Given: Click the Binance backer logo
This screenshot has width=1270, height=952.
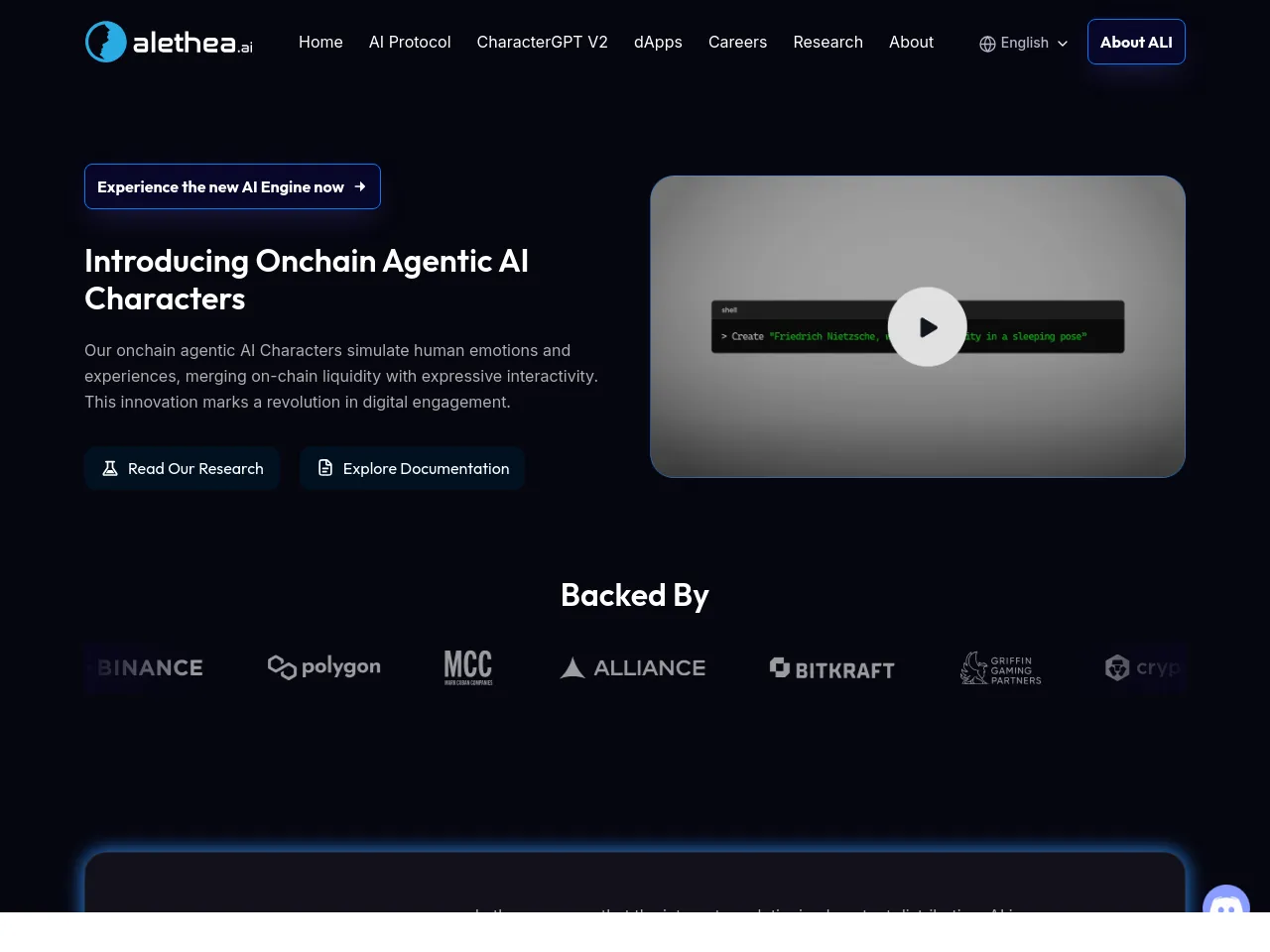Looking at the screenshot, I should point(150,668).
